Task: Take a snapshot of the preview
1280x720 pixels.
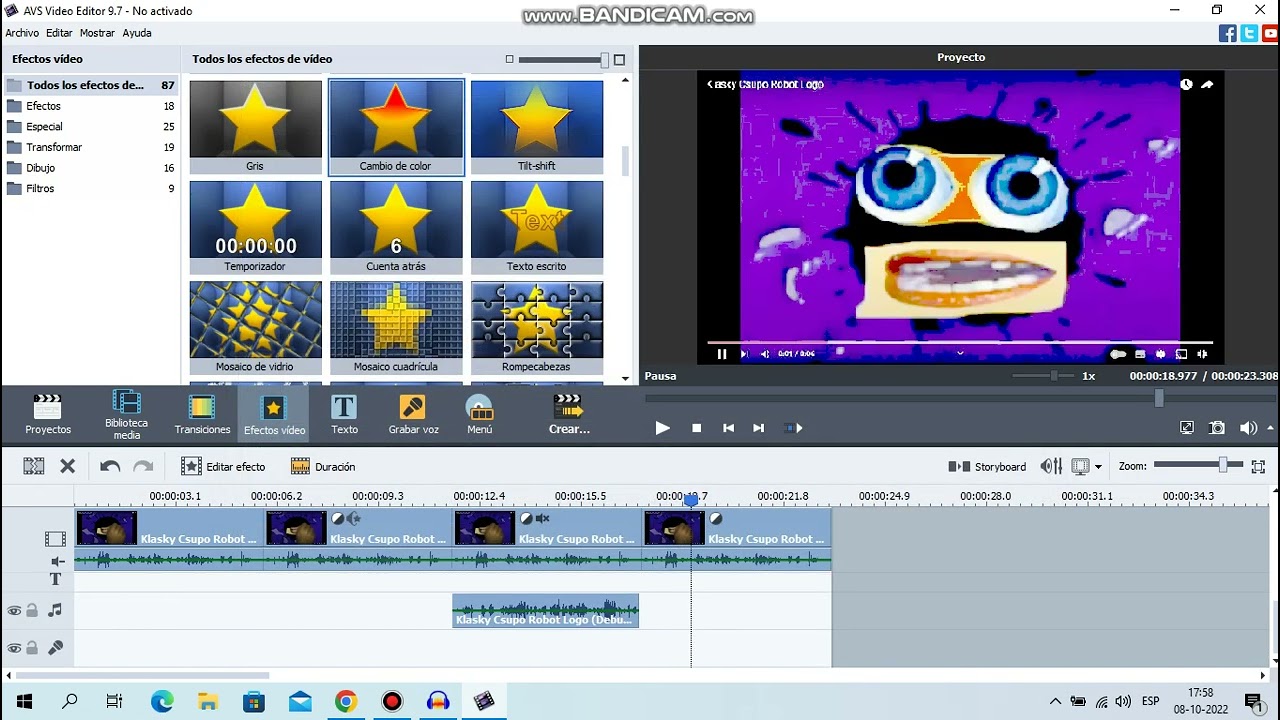Action: pyautogui.click(x=1217, y=428)
